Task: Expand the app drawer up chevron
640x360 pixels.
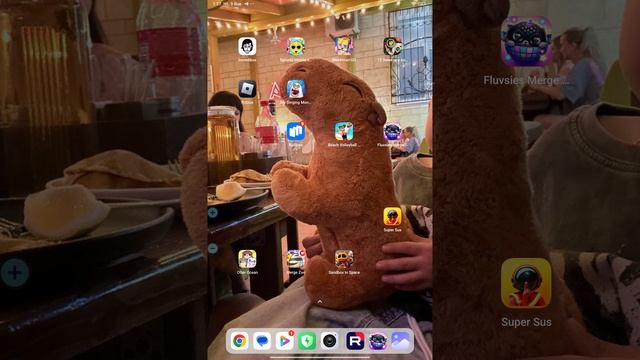Action: pos(320,302)
